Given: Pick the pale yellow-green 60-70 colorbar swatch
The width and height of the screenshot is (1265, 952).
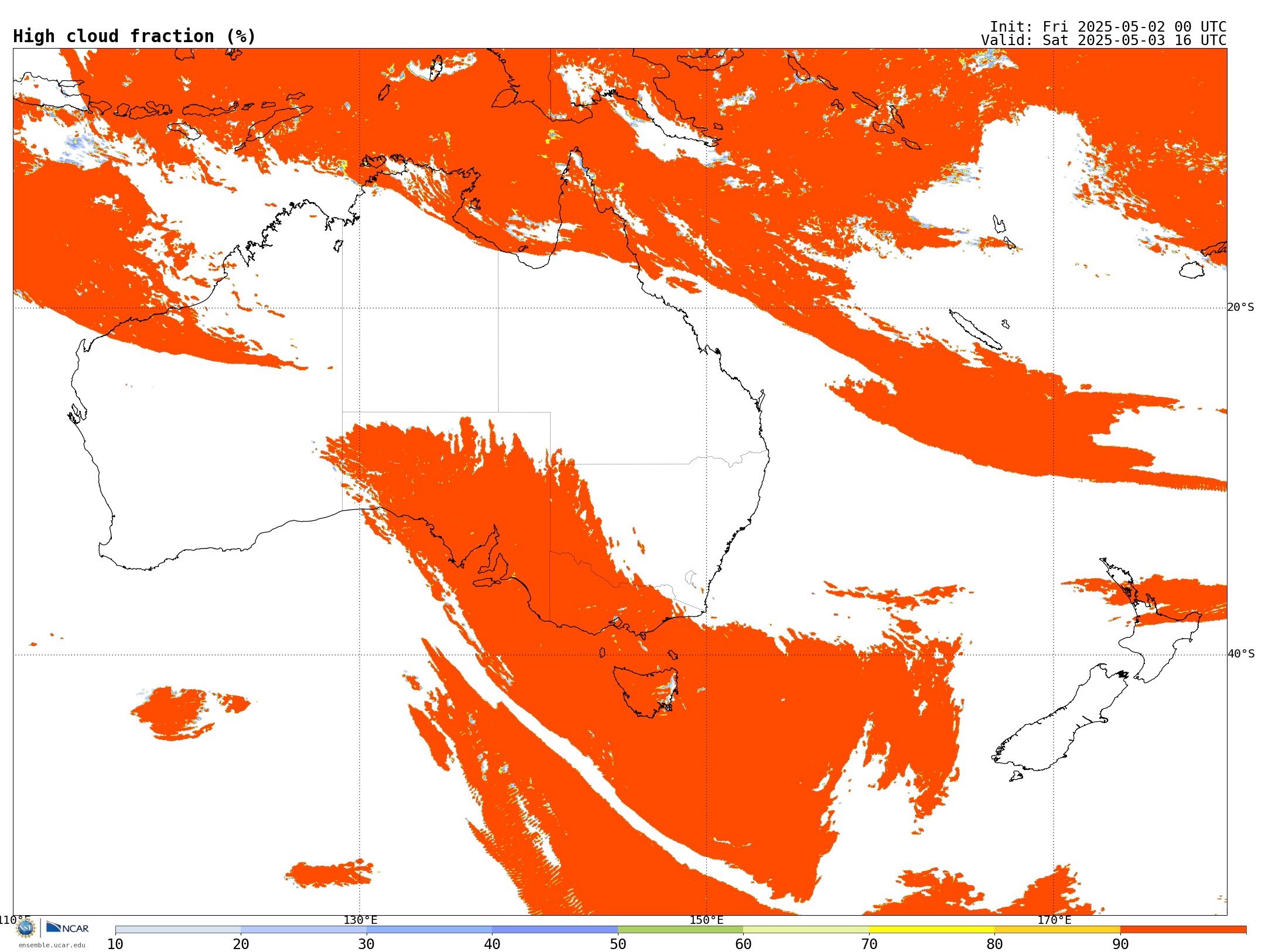Looking at the screenshot, I should 806,930.
